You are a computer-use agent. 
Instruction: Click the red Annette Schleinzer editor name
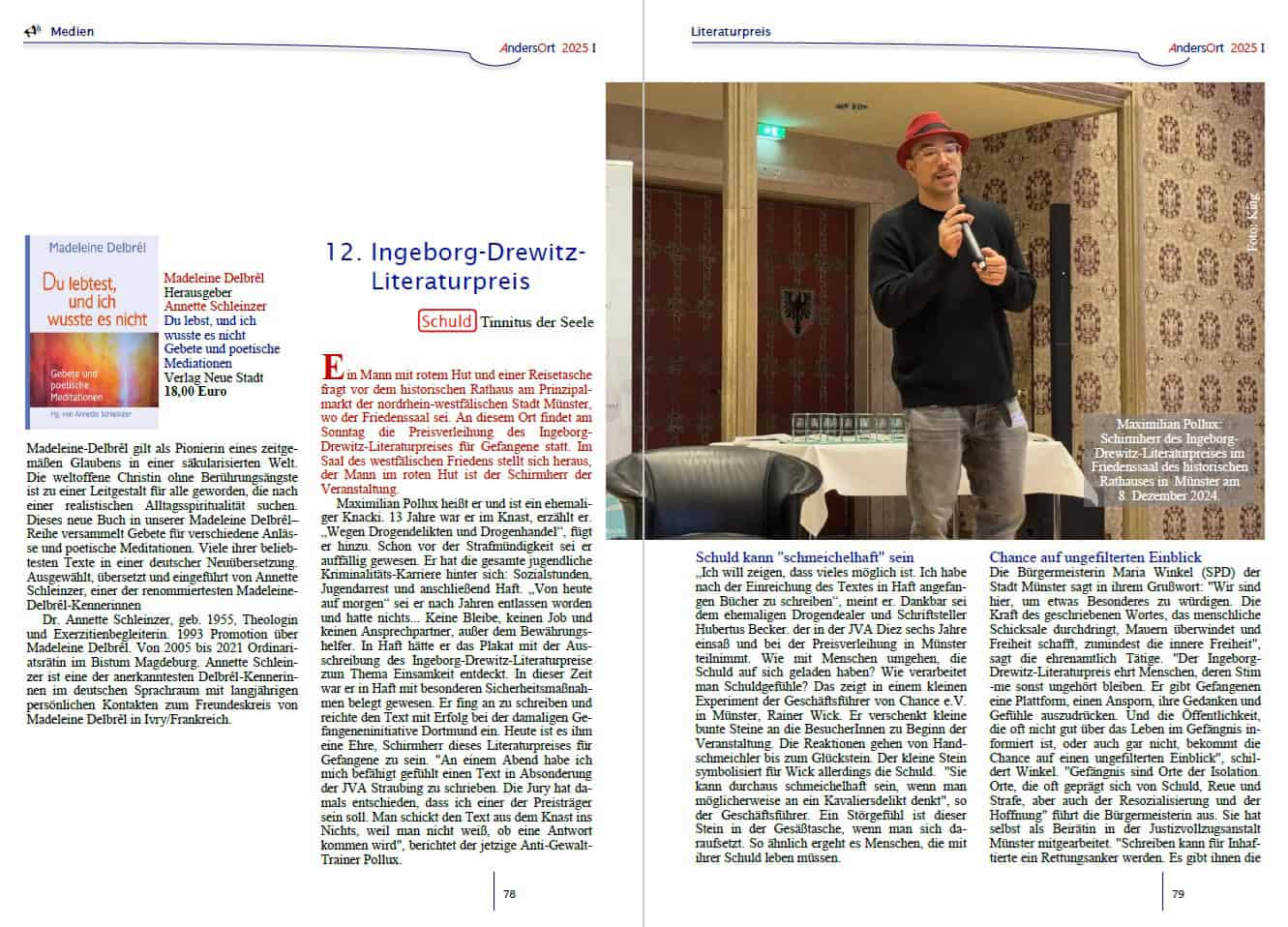click(215, 306)
